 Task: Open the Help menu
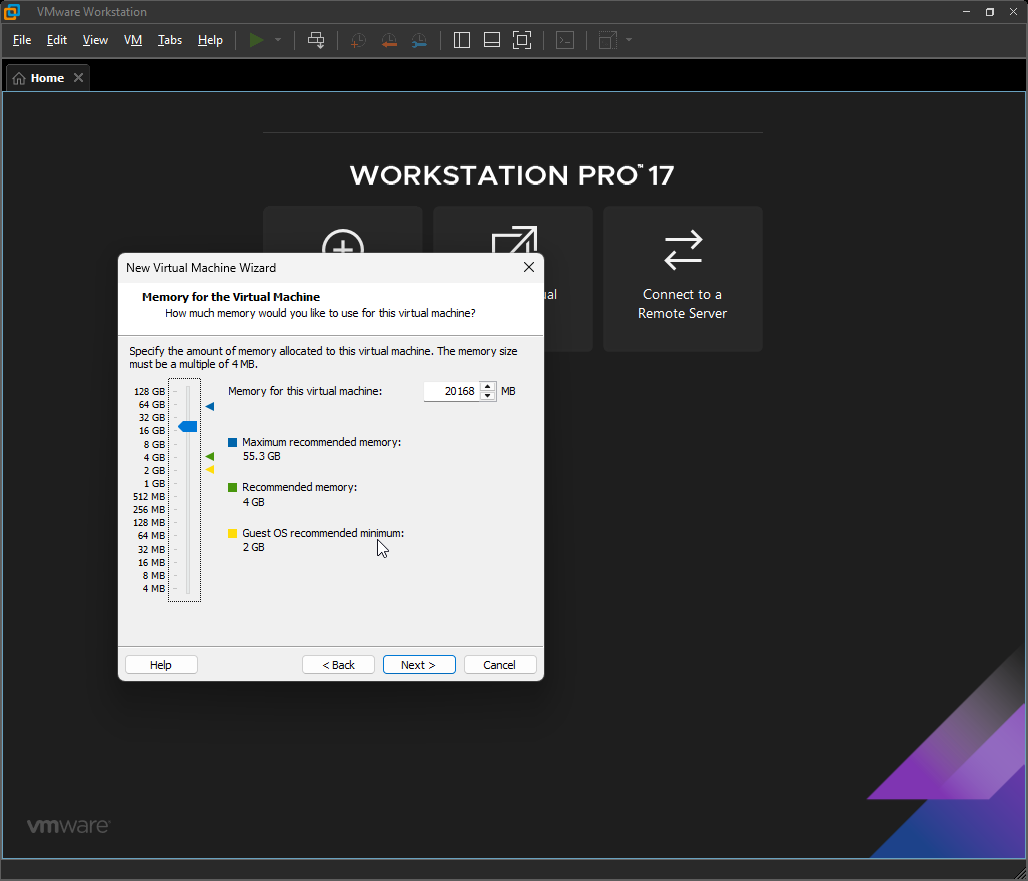pos(210,40)
